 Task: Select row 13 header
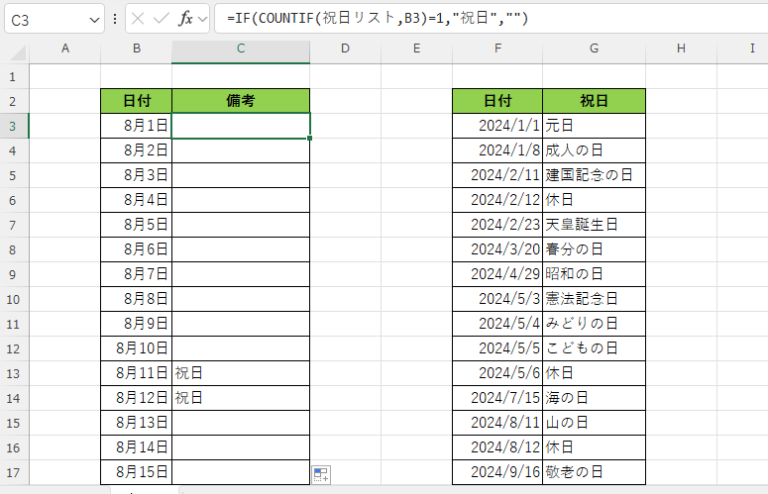(x=15, y=373)
